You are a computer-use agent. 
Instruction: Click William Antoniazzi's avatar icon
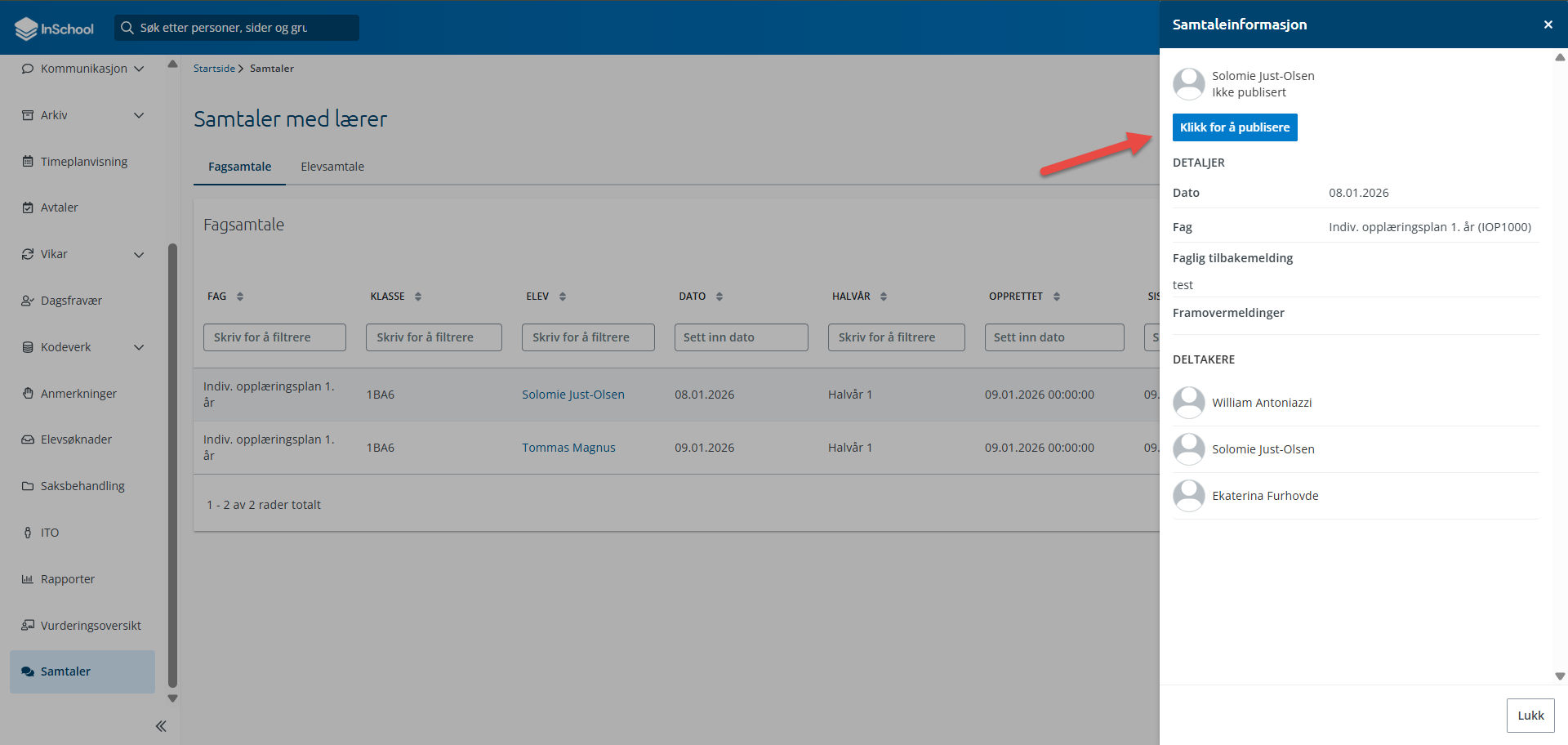click(1189, 403)
